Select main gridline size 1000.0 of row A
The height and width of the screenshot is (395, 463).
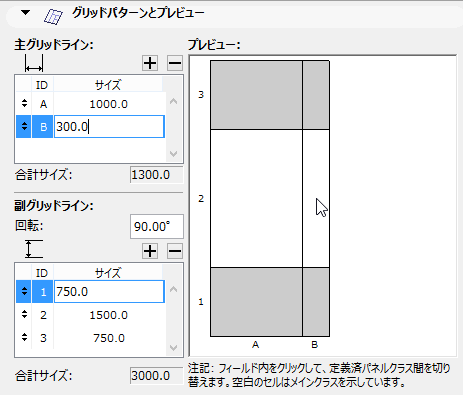click(x=109, y=104)
